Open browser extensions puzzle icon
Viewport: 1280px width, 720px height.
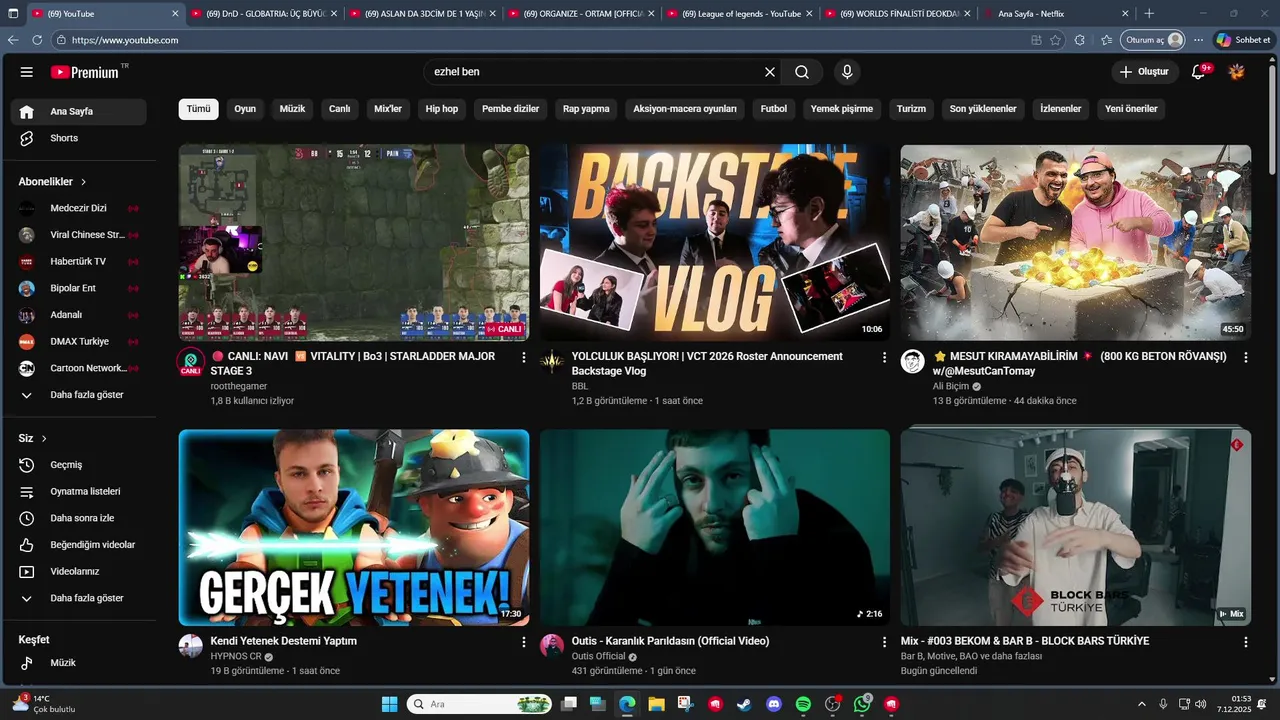1080,40
